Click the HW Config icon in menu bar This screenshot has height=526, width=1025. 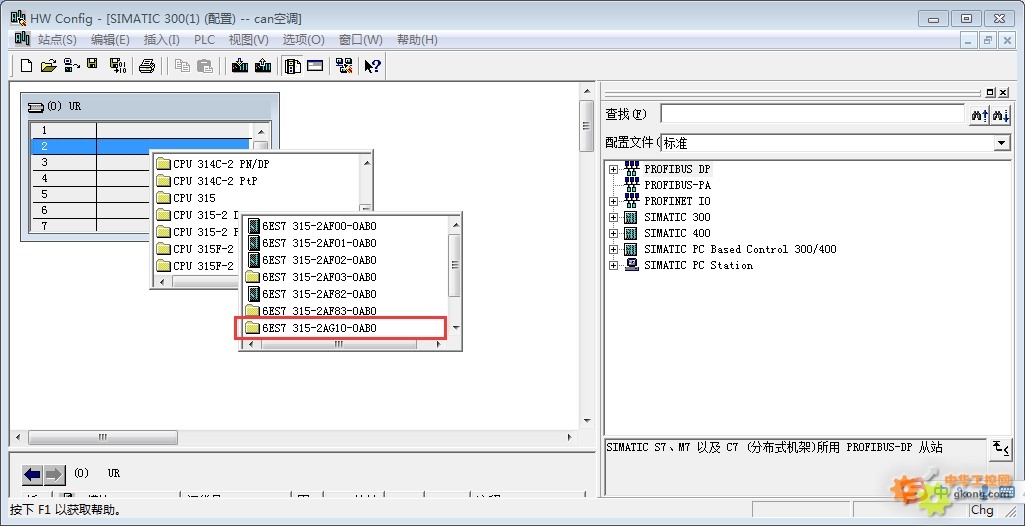click(22, 39)
